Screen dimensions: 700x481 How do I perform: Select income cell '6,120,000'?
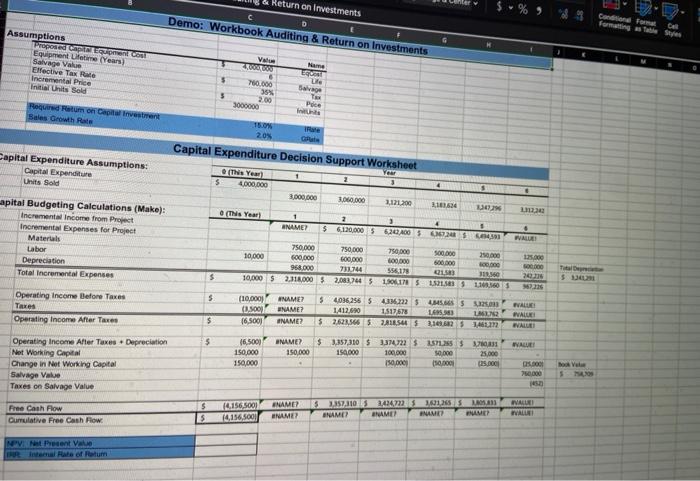350,229
